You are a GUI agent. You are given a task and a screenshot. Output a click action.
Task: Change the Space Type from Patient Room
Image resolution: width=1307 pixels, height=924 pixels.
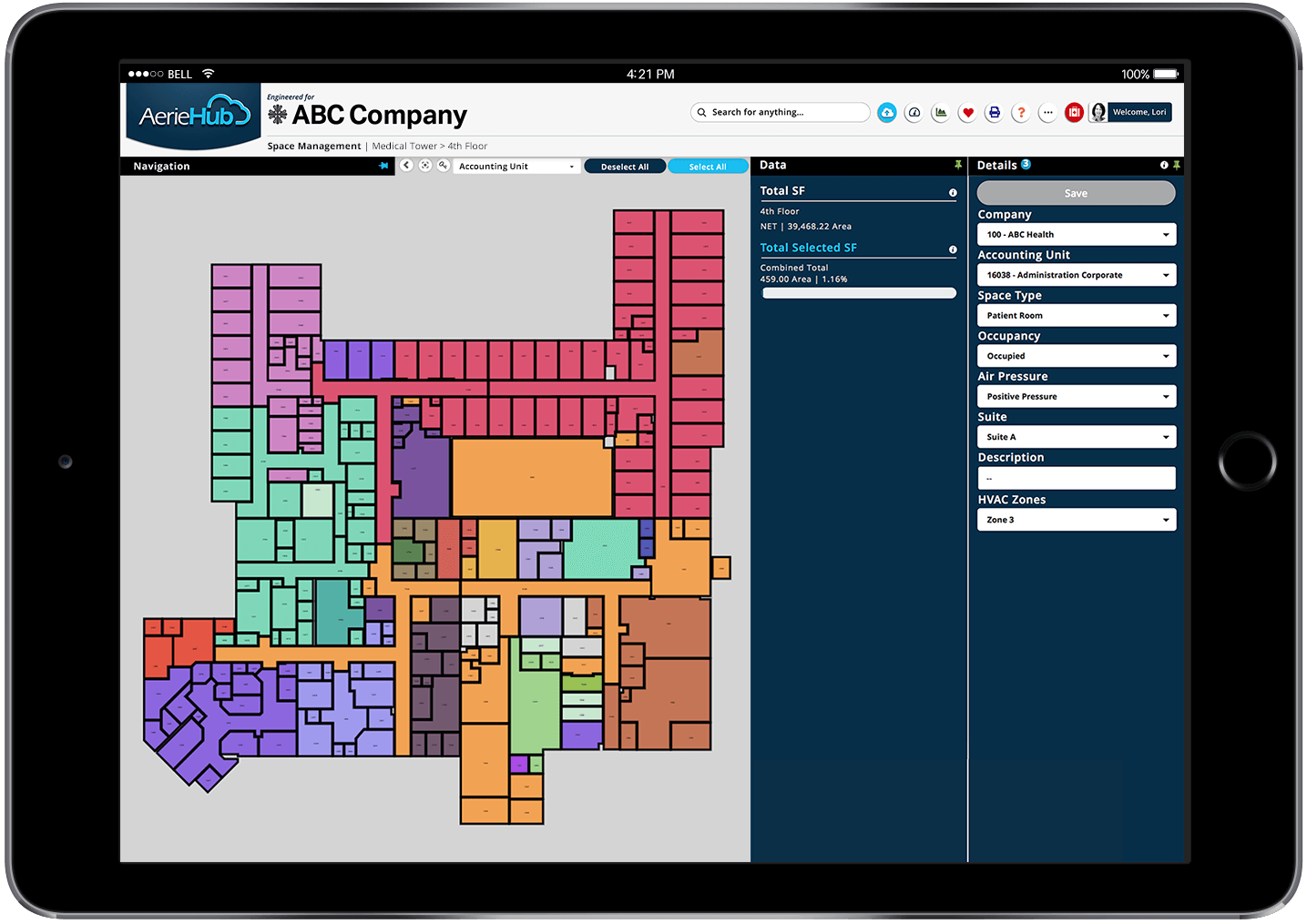(x=1076, y=315)
